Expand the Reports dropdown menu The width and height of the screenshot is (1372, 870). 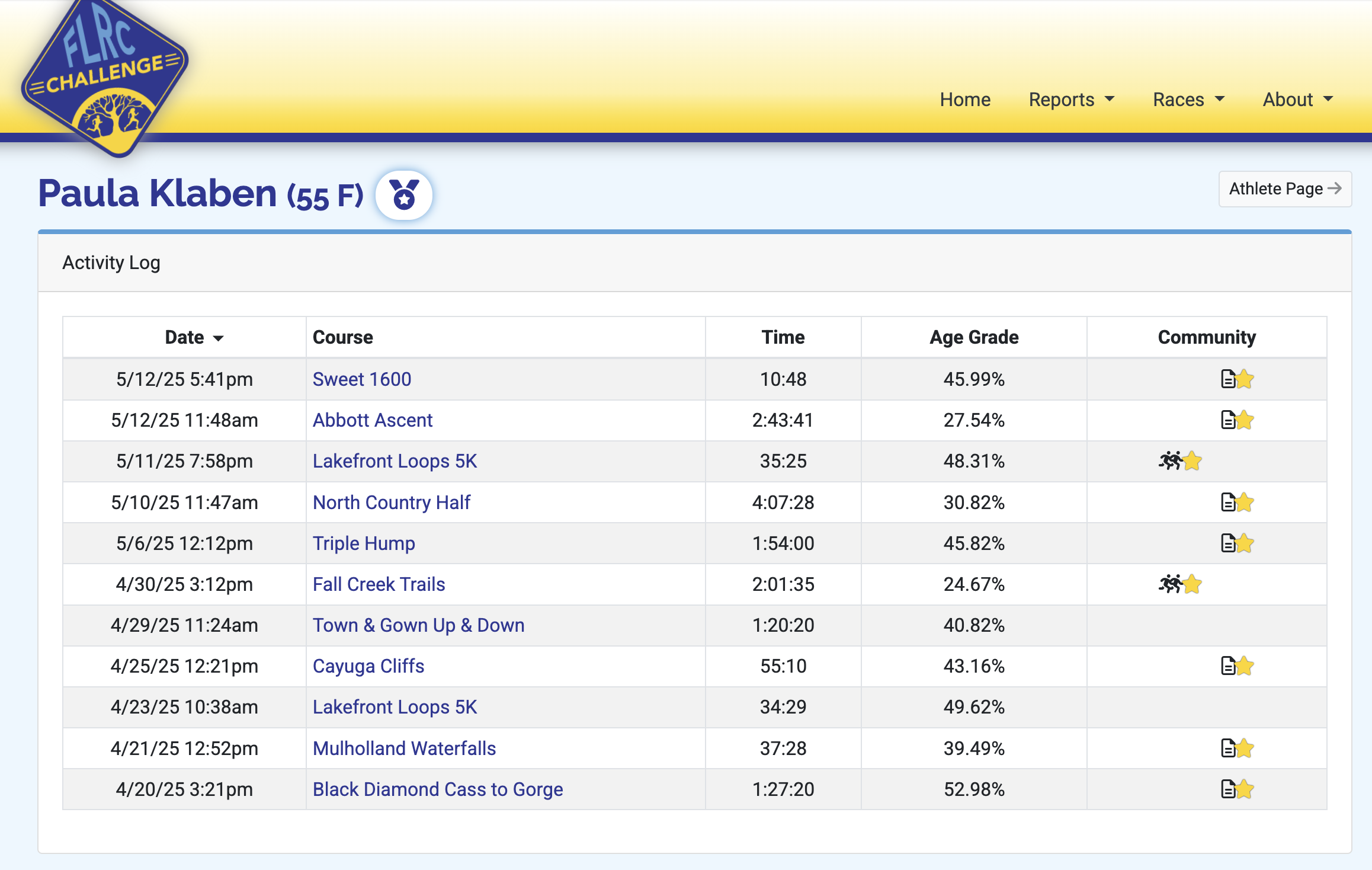[1072, 100]
